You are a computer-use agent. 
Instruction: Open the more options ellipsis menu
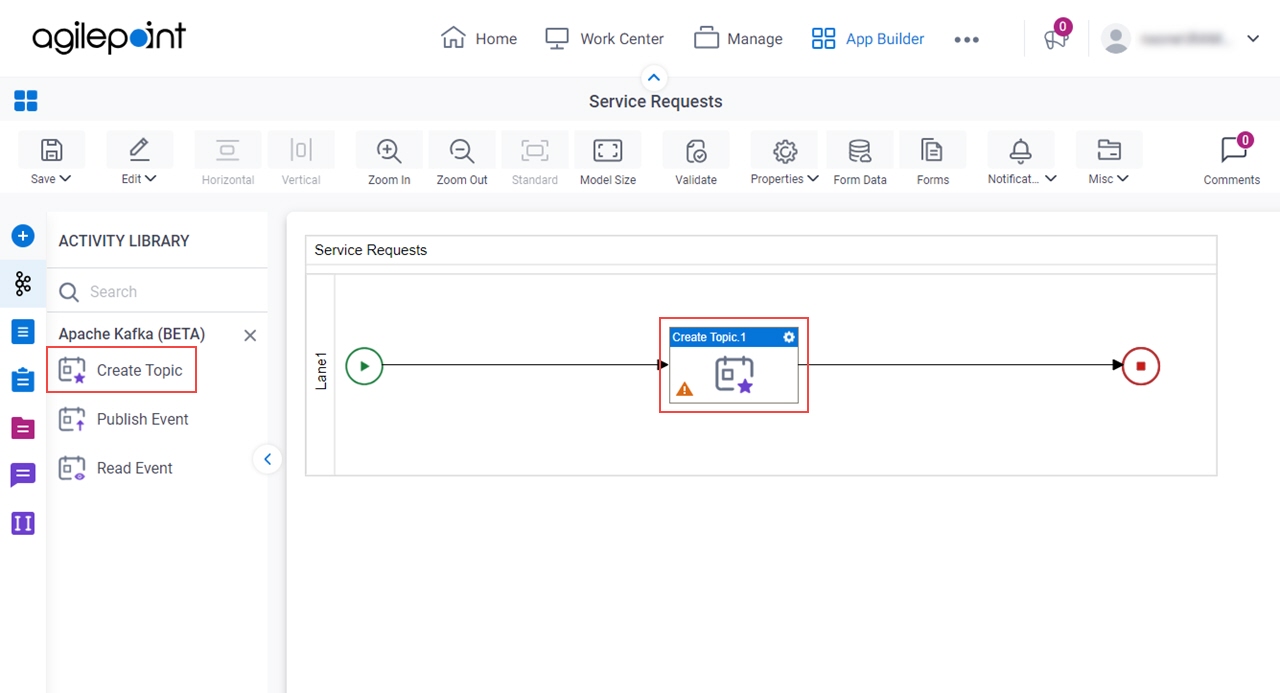click(966, 40)
